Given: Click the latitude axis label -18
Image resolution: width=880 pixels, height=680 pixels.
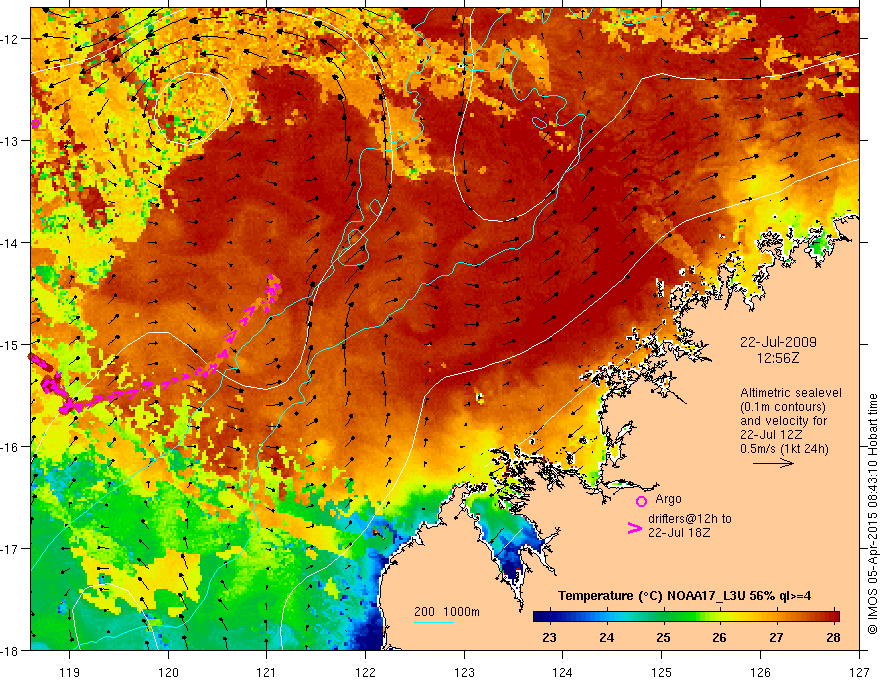Looking at the screenshot, I should pyautogui.click(x=11, y=650).
